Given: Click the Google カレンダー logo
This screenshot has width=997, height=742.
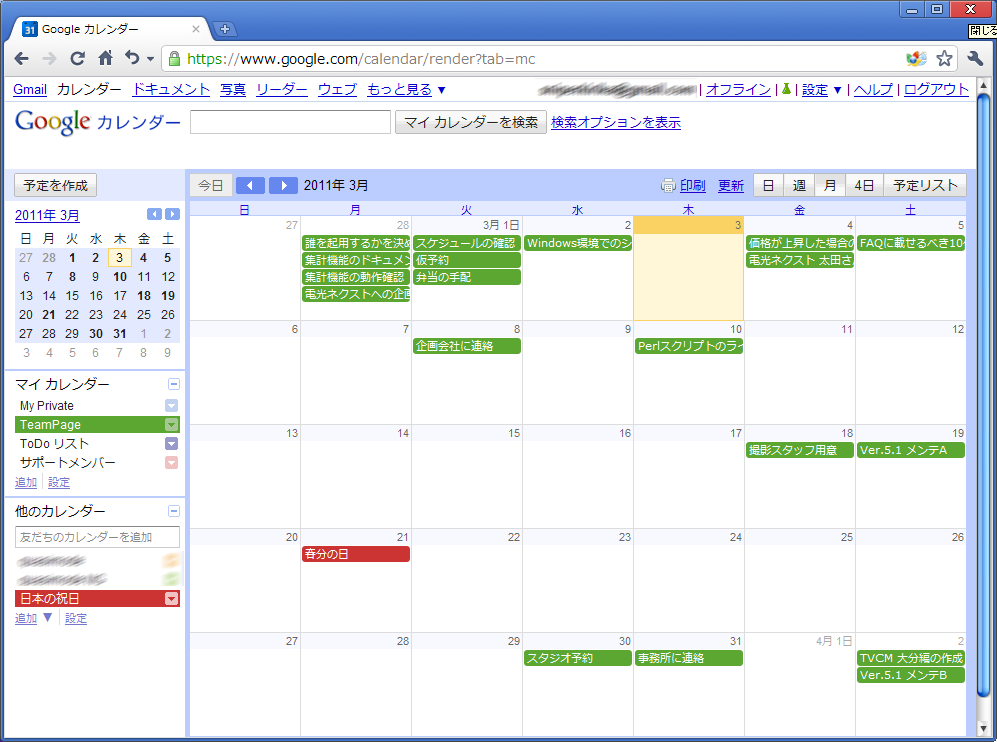Looking at the screenshot, I should point(97,121).
